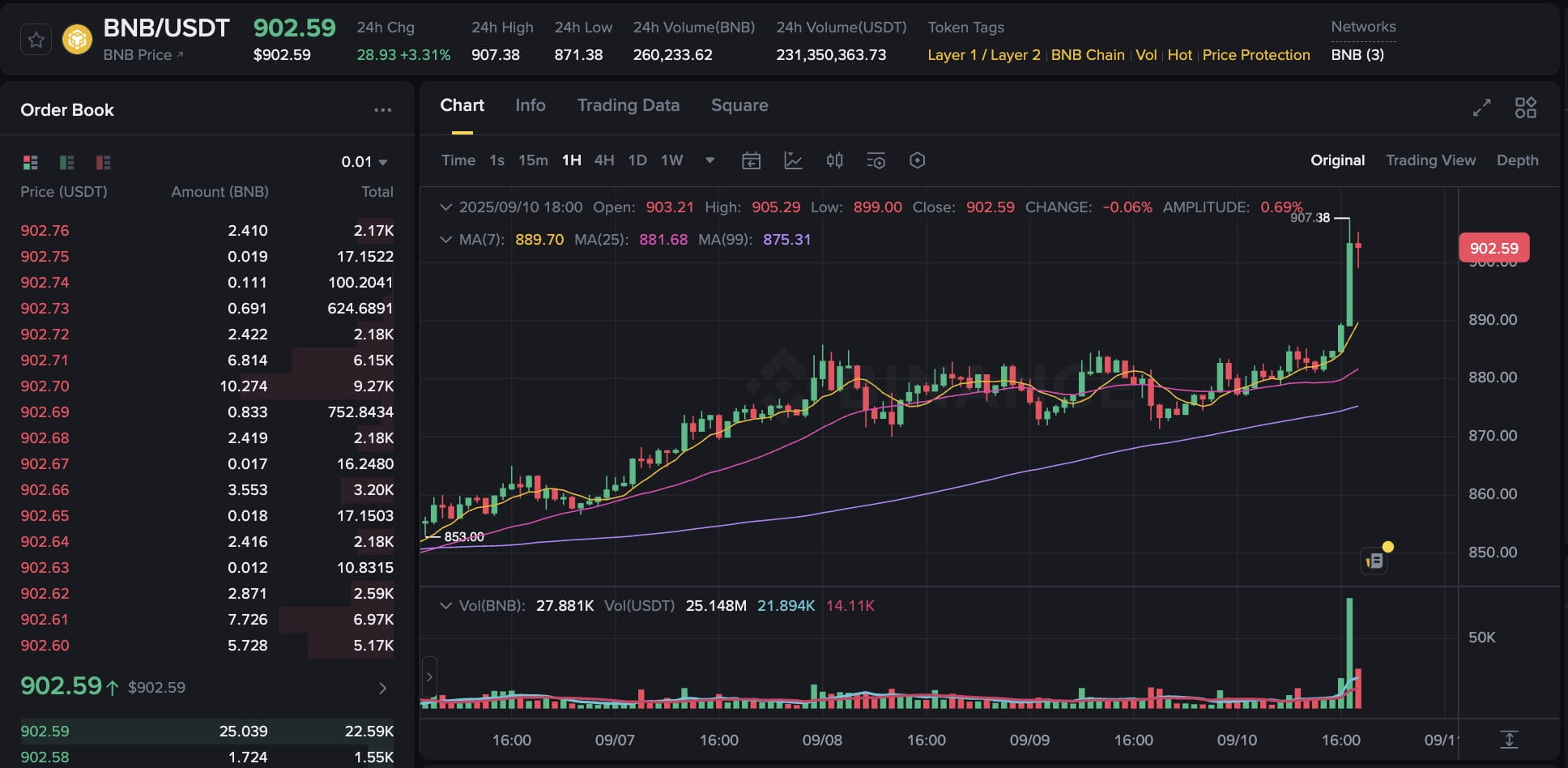The height and width of the screenshot is (768, 1568).
Task: Expand chart to fullscreen
Action: 1481,107
